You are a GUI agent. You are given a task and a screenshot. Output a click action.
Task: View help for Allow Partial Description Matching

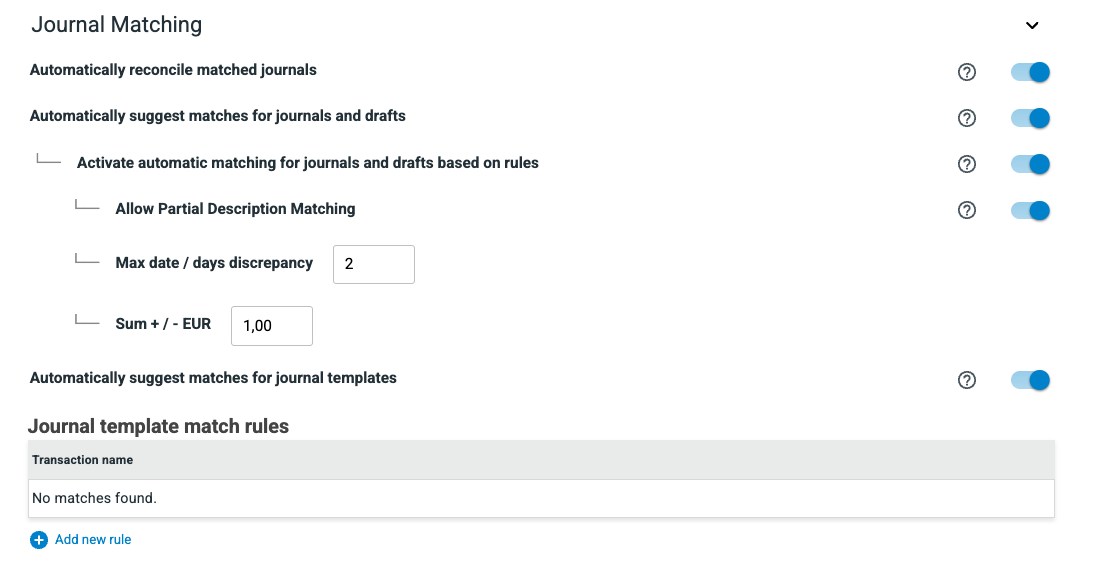(966, 210)
